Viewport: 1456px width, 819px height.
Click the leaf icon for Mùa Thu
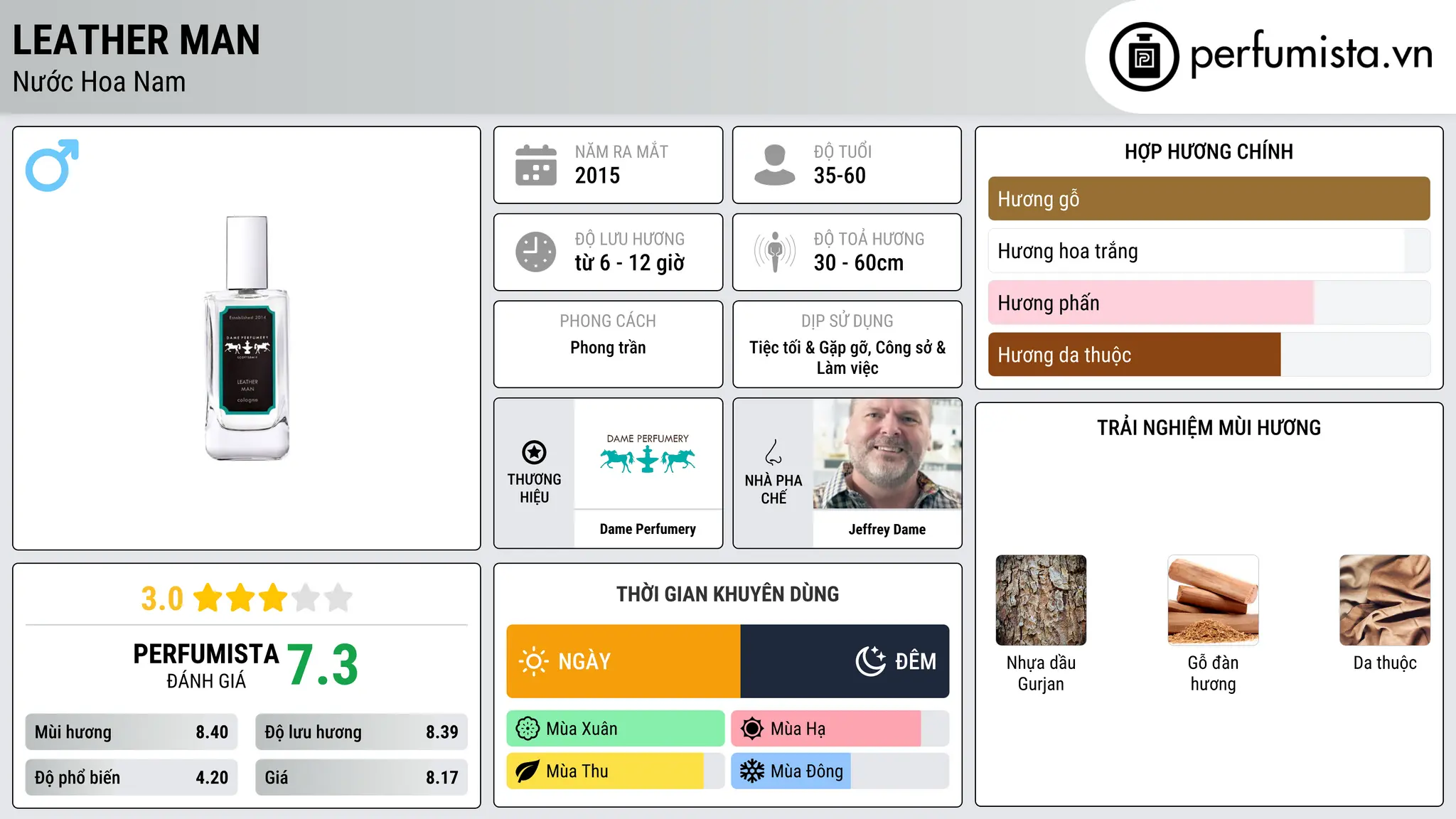pos(528,771)
